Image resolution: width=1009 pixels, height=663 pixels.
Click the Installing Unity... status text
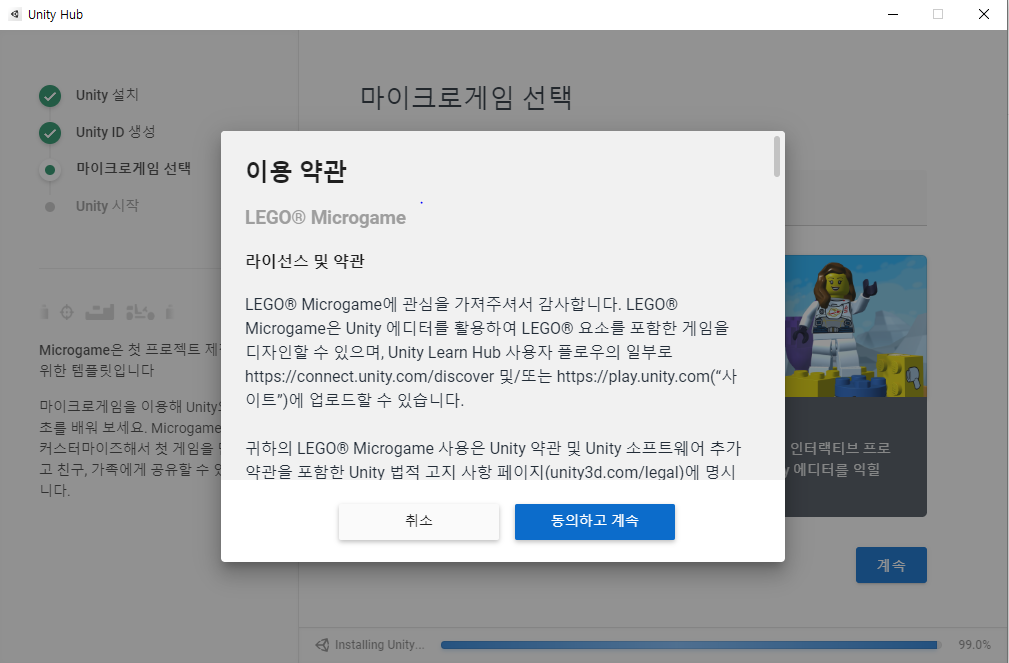[x=380, y=645]
